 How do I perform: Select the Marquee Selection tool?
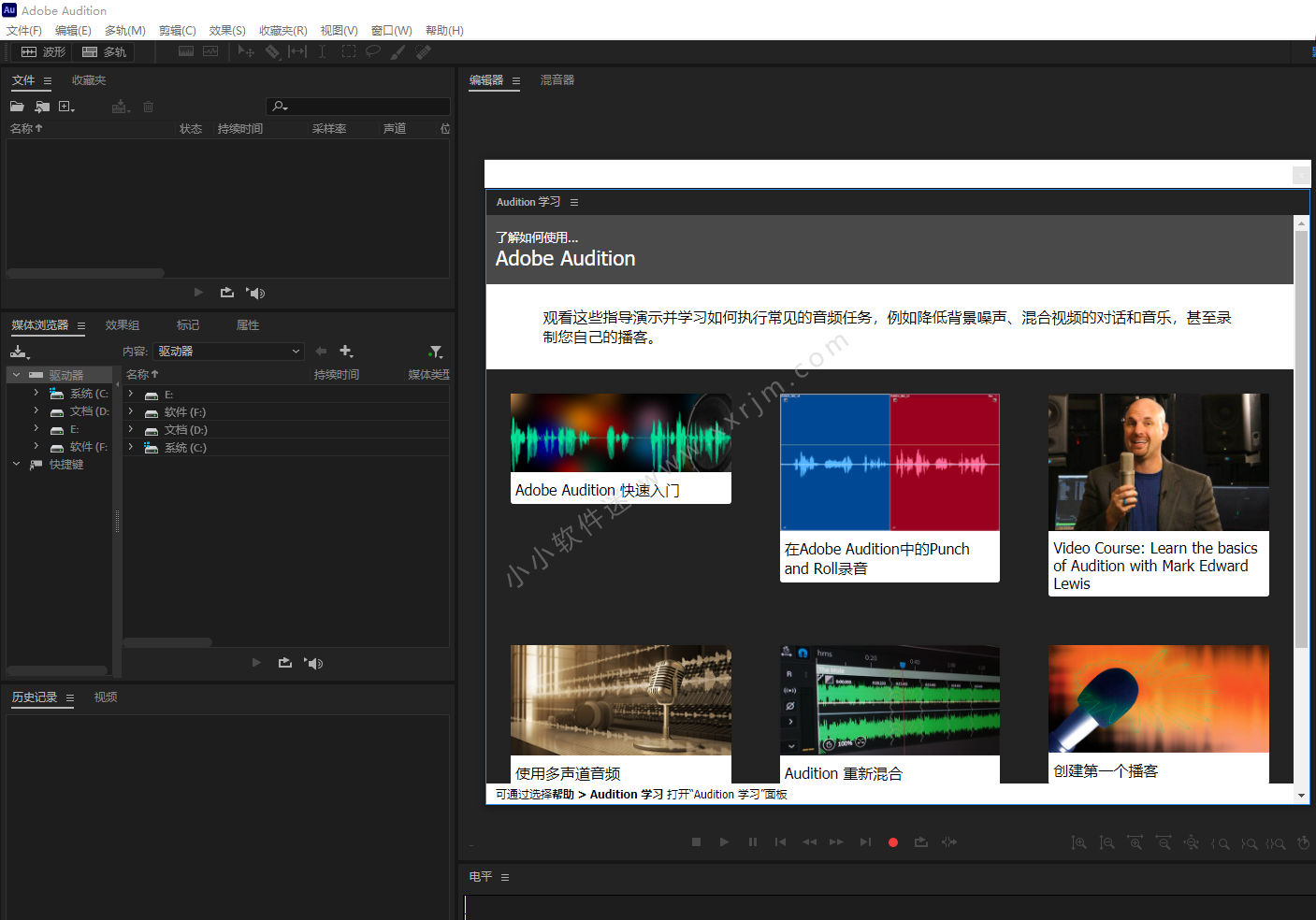point(349,51)
